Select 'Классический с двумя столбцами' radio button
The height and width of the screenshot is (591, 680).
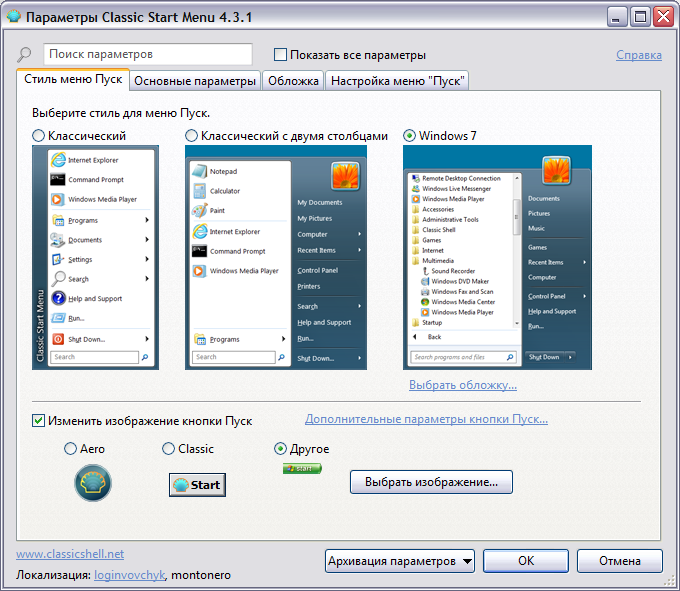(191, 136)
